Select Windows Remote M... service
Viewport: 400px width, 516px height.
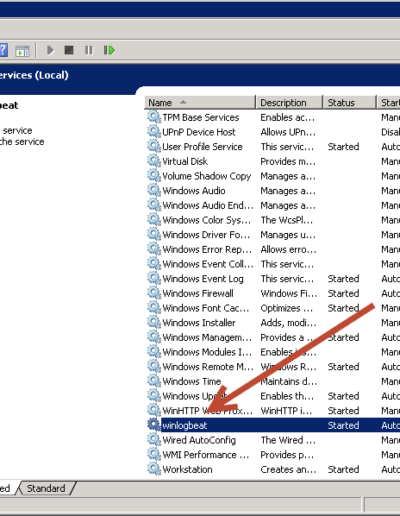208,367
